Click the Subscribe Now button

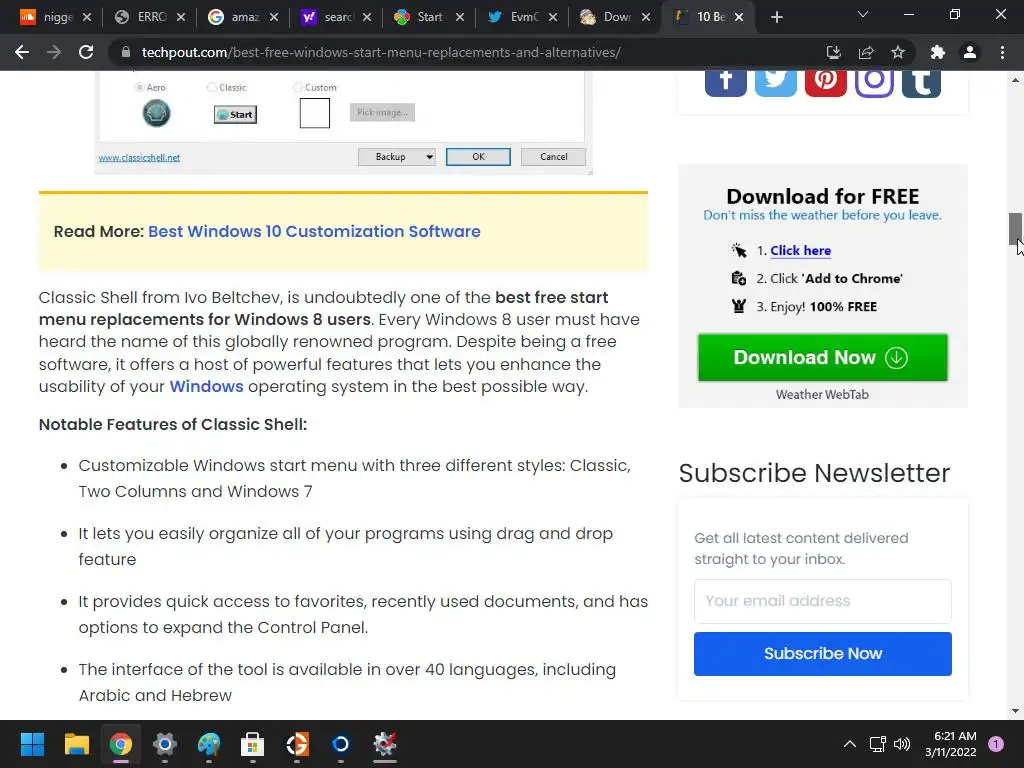coord(822,654)
